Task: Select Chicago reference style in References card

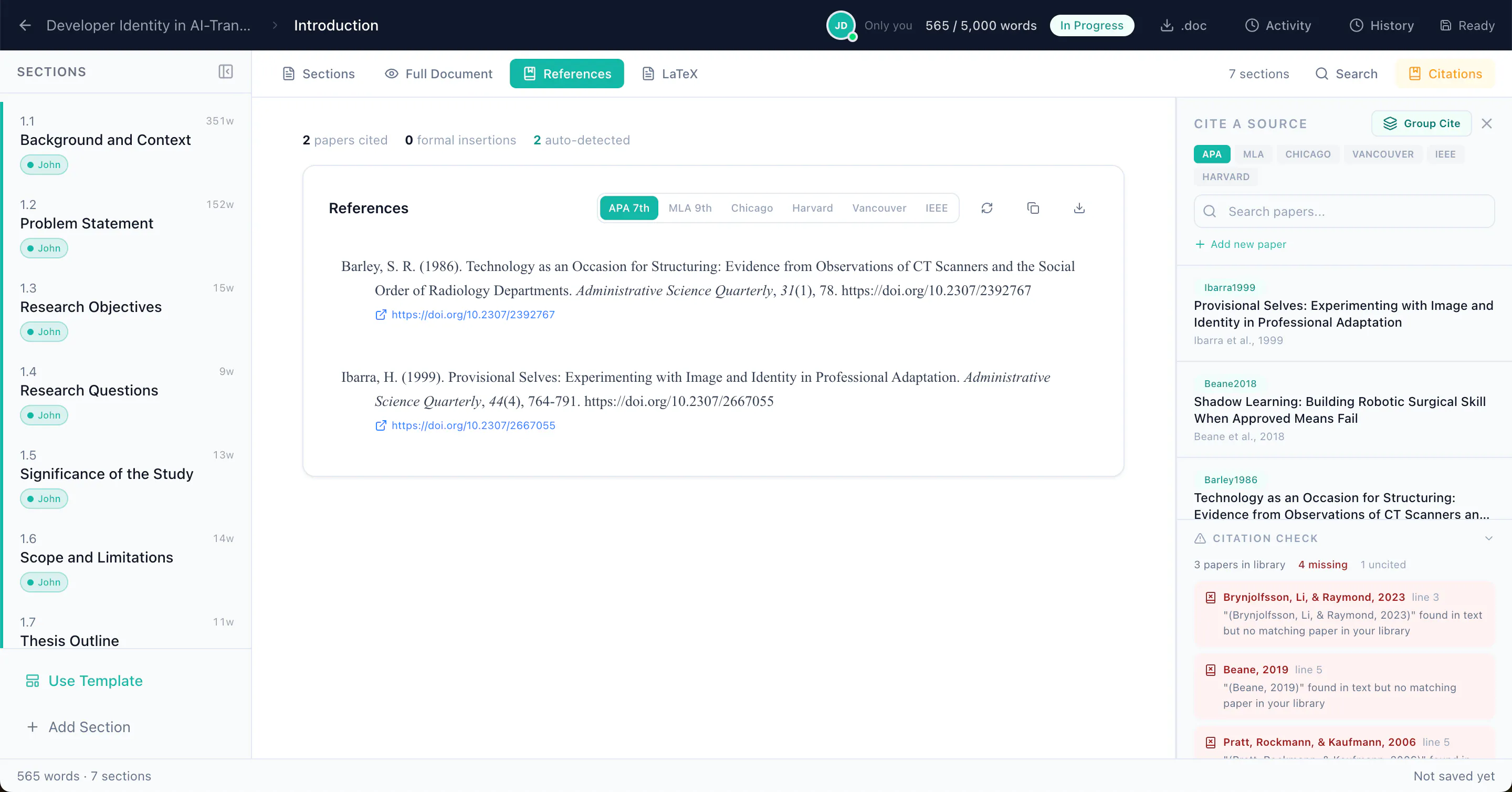Action: pos(752,208)
